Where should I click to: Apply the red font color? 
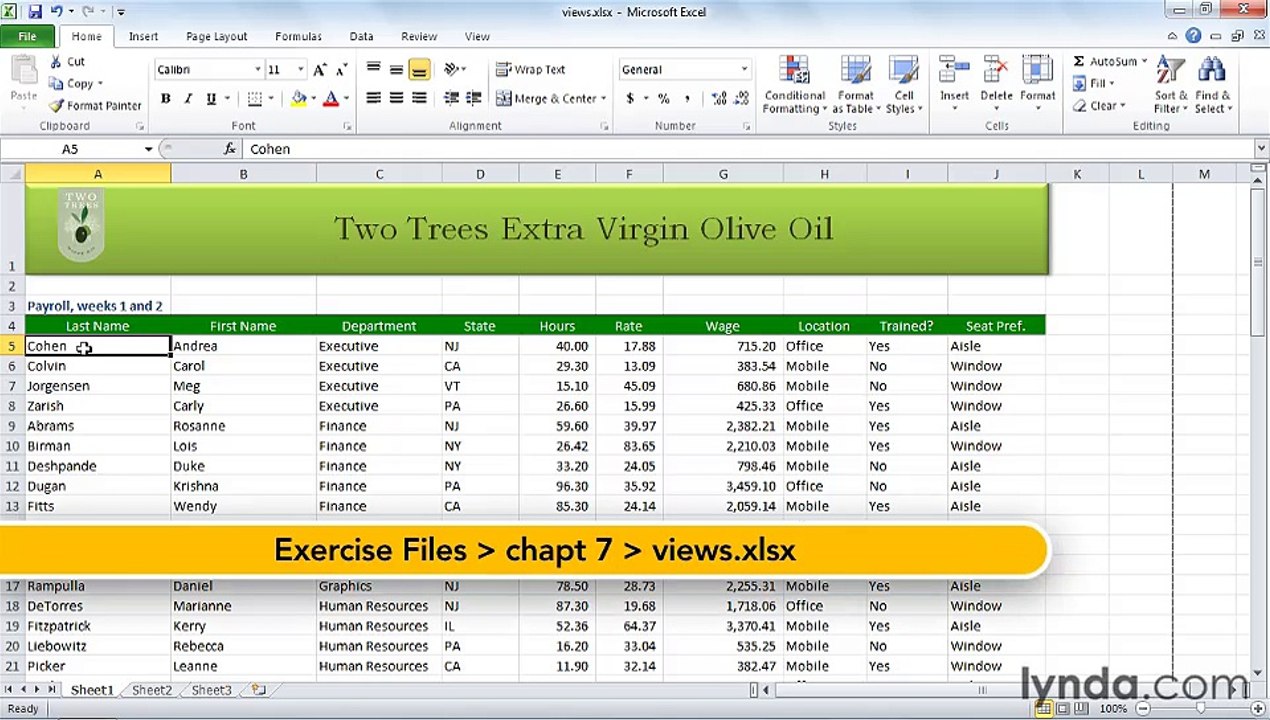click(x=331, y=99)
